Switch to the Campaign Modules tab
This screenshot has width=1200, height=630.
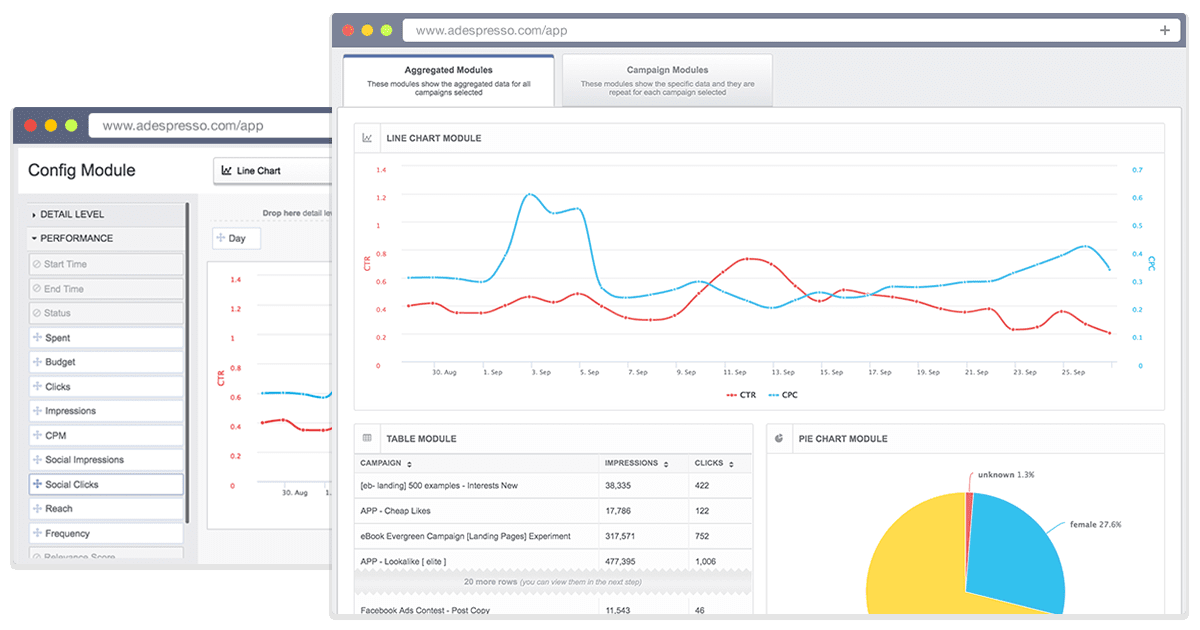(x=667, y=80)
